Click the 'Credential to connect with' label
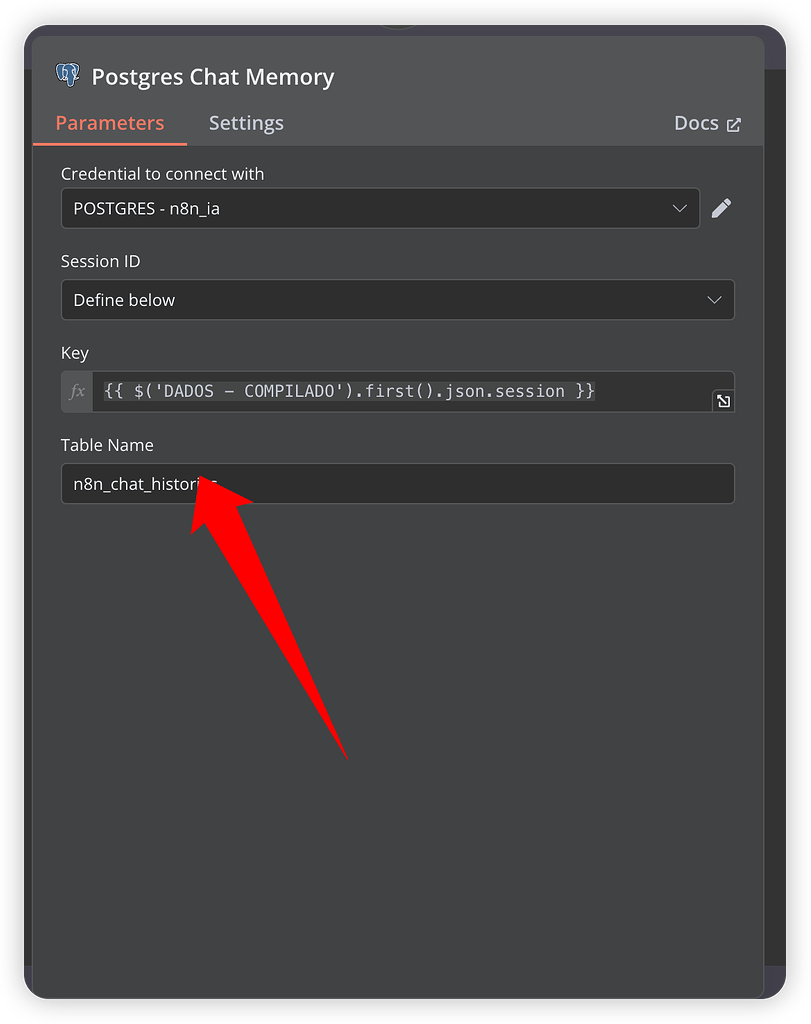 tap(162, 174)
